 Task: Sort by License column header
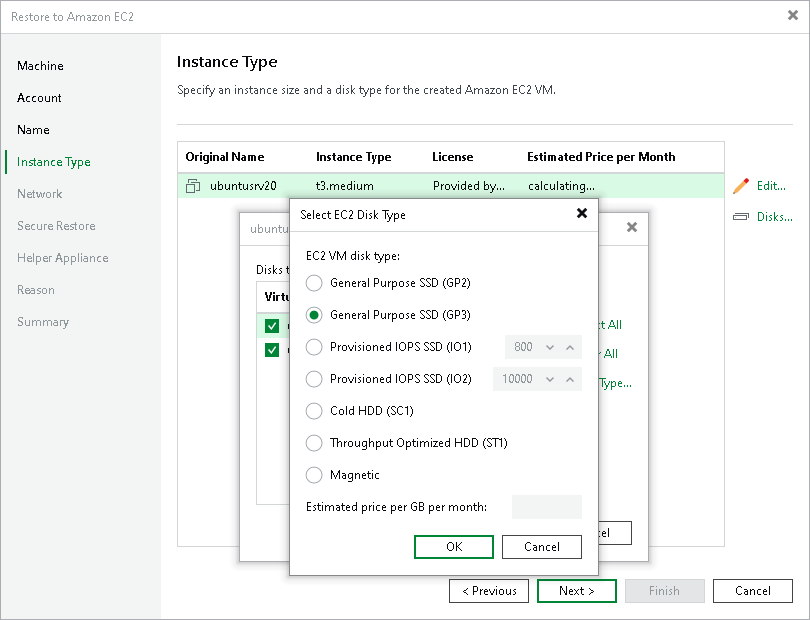(453, 157)
